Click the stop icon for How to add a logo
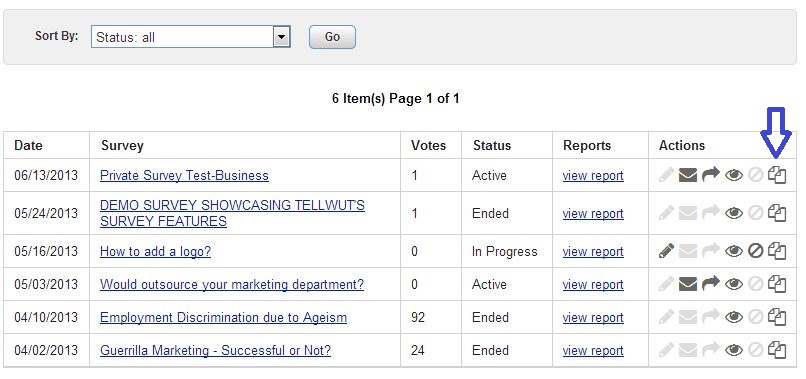The width and height of the screenshot is (806, 379). [x=755, y=251]
